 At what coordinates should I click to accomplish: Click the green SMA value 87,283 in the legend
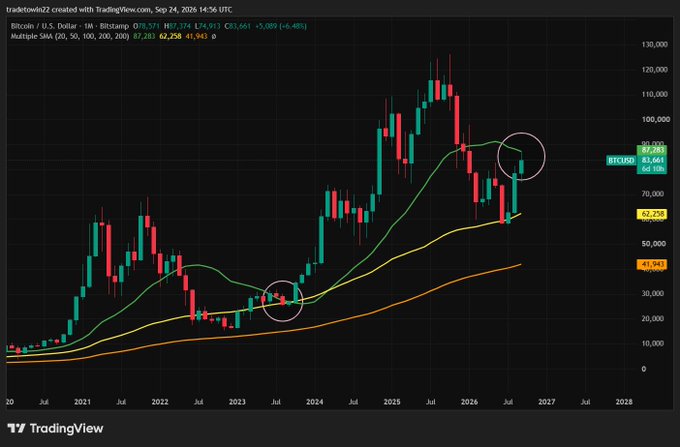click(144, 36)
